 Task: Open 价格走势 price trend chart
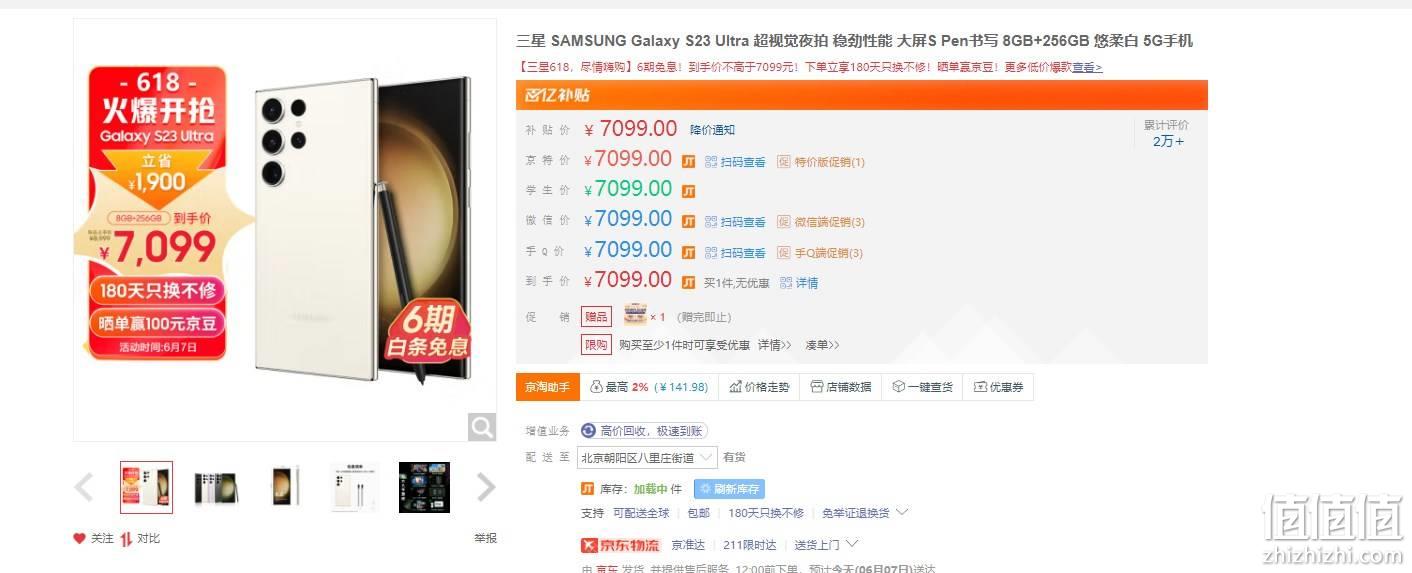tap(759, 387)
